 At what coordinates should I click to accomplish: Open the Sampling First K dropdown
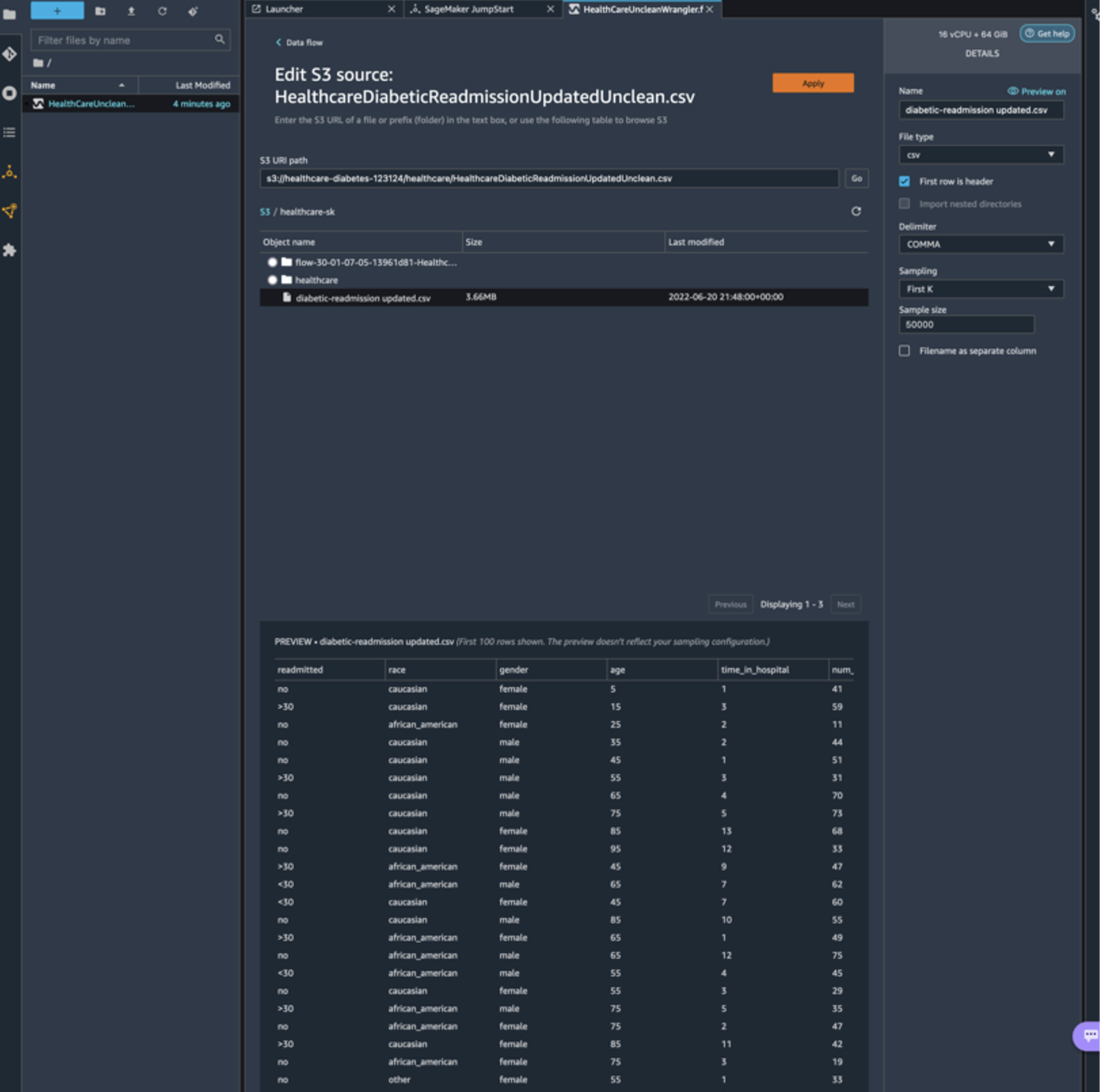point(980,289)
